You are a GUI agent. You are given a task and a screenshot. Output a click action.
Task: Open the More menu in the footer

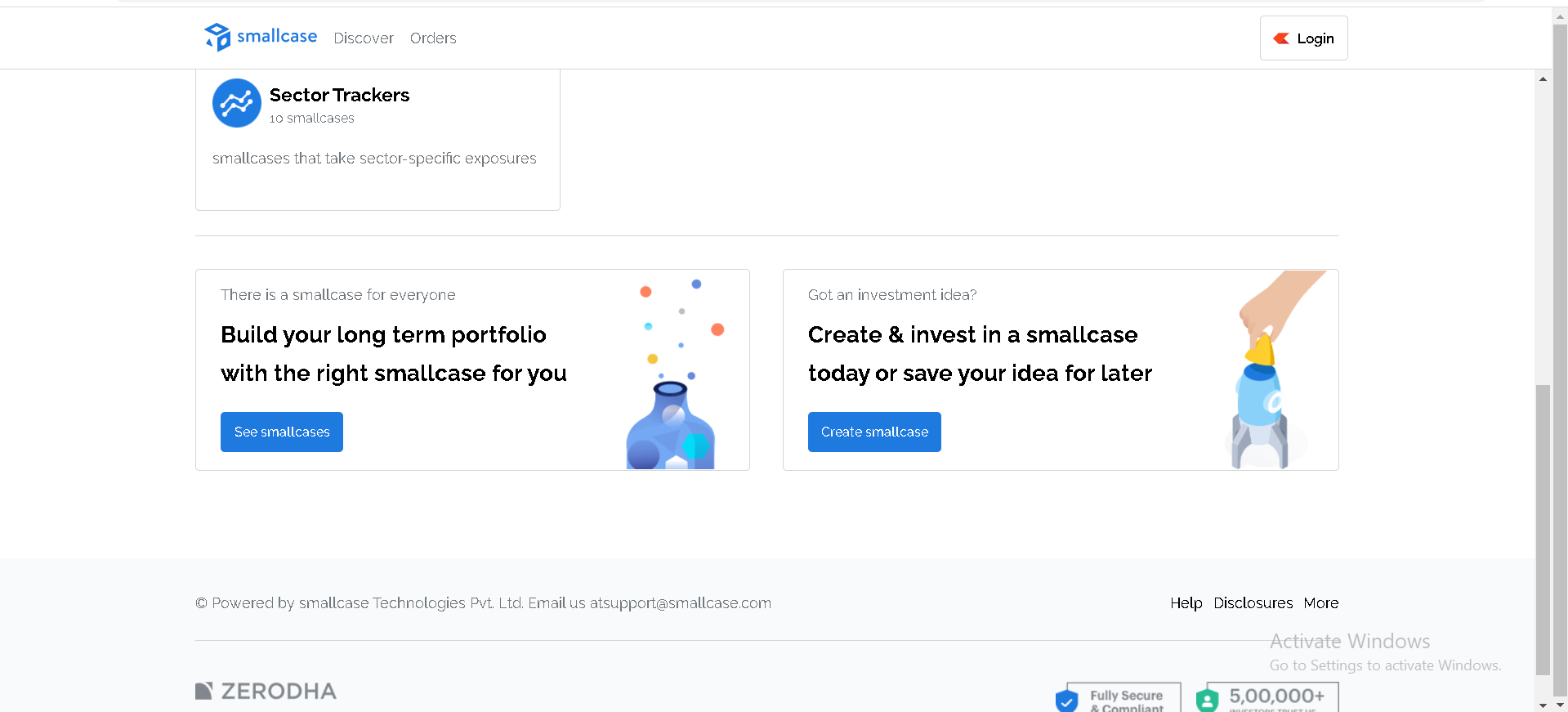pyautogui.click(x=1320, y=603)
